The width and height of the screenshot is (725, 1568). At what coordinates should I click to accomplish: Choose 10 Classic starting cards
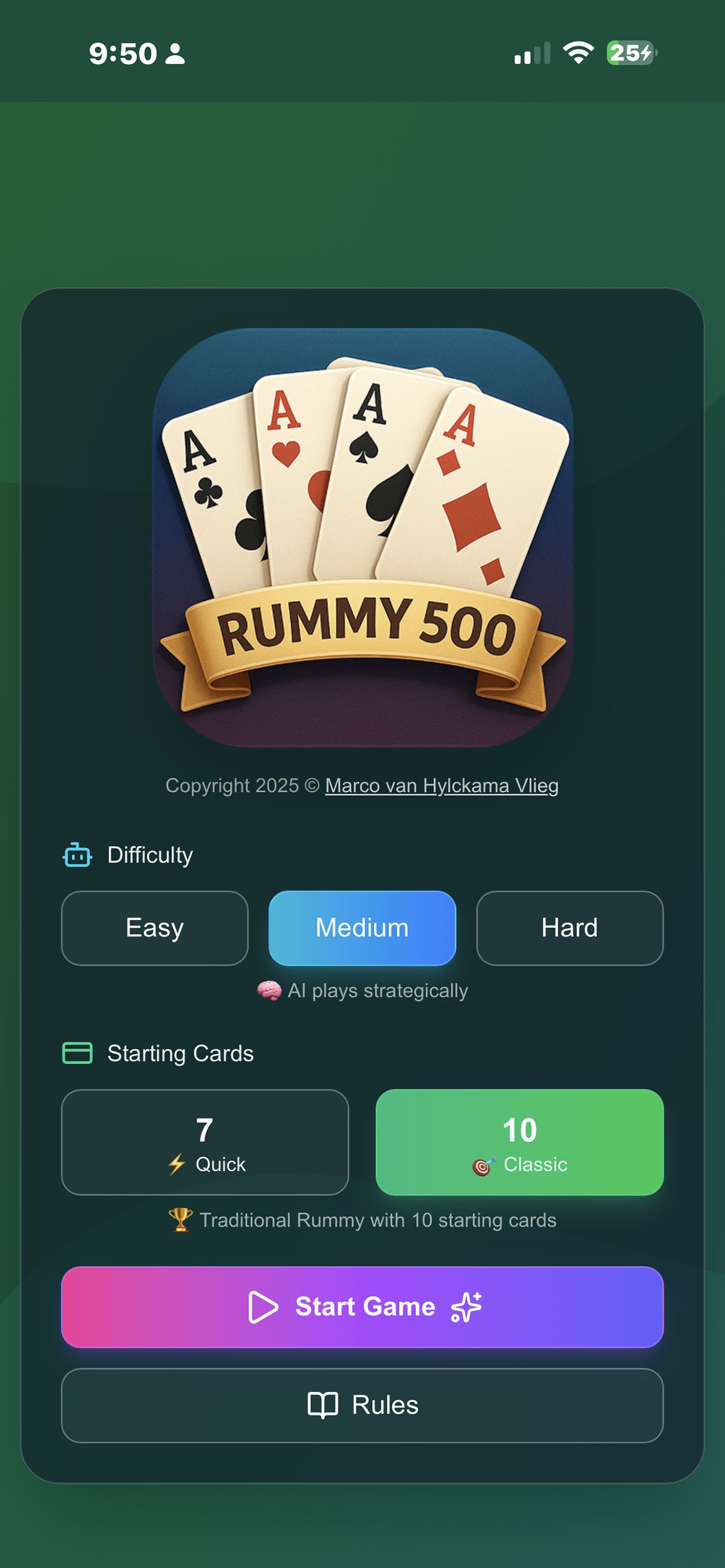click(520, 1142)
